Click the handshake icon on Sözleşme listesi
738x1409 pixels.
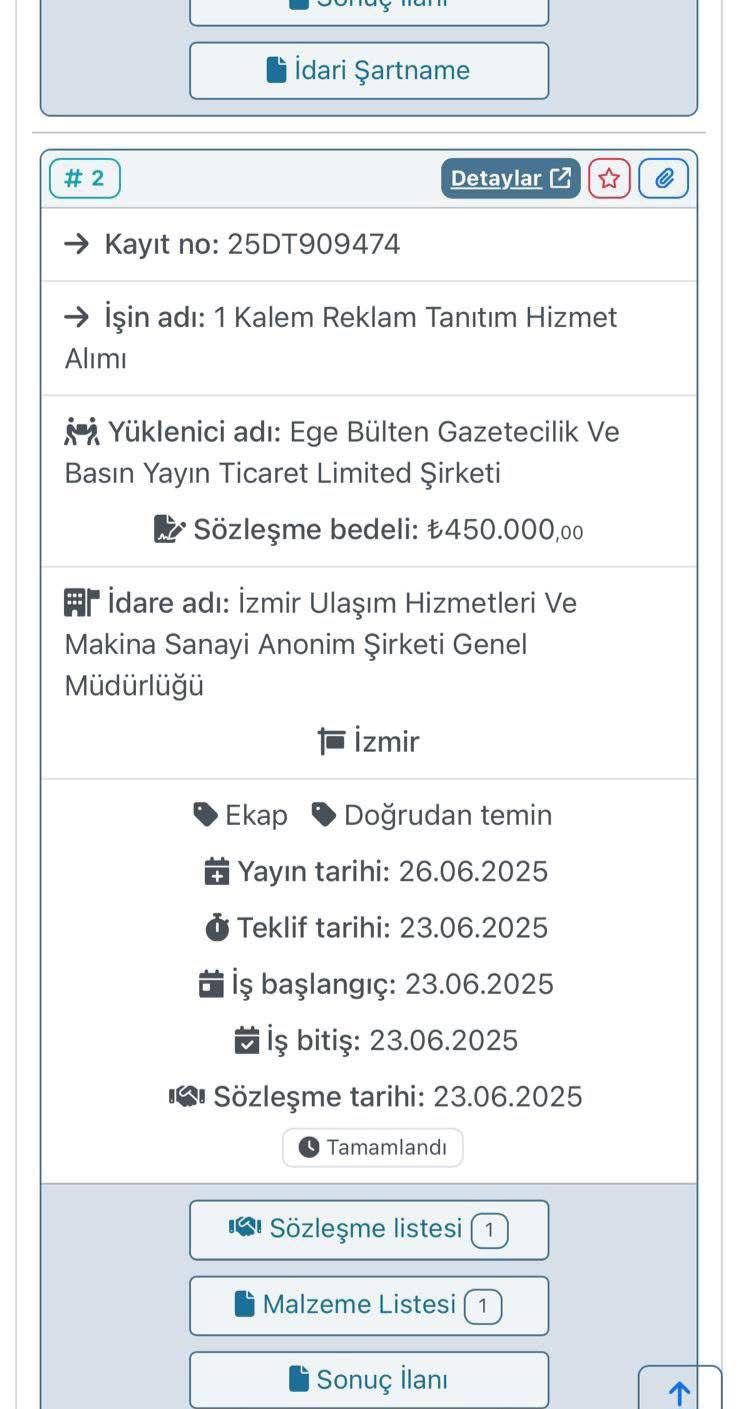245,1227
